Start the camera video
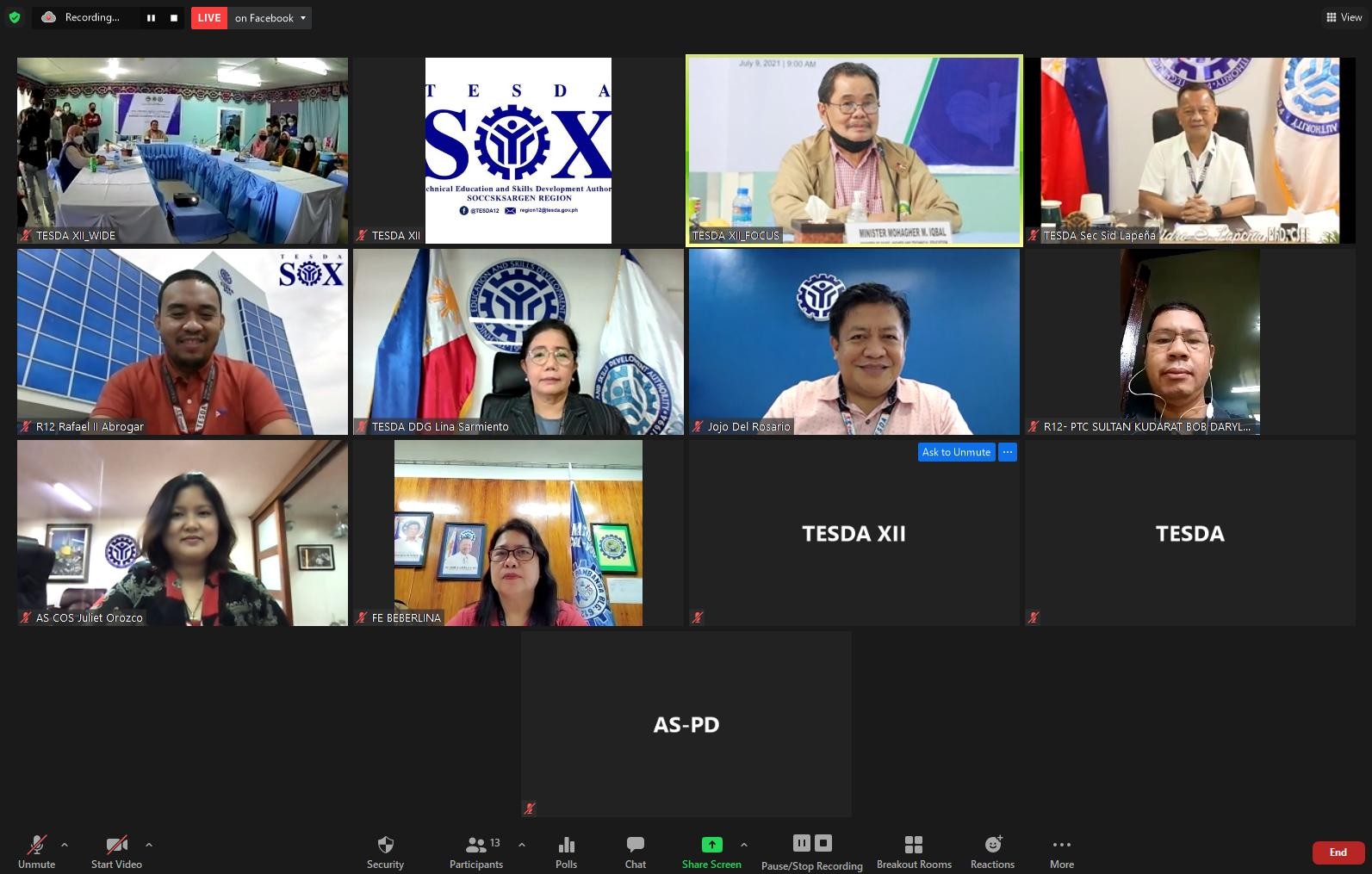 click(x=116, y=852)
